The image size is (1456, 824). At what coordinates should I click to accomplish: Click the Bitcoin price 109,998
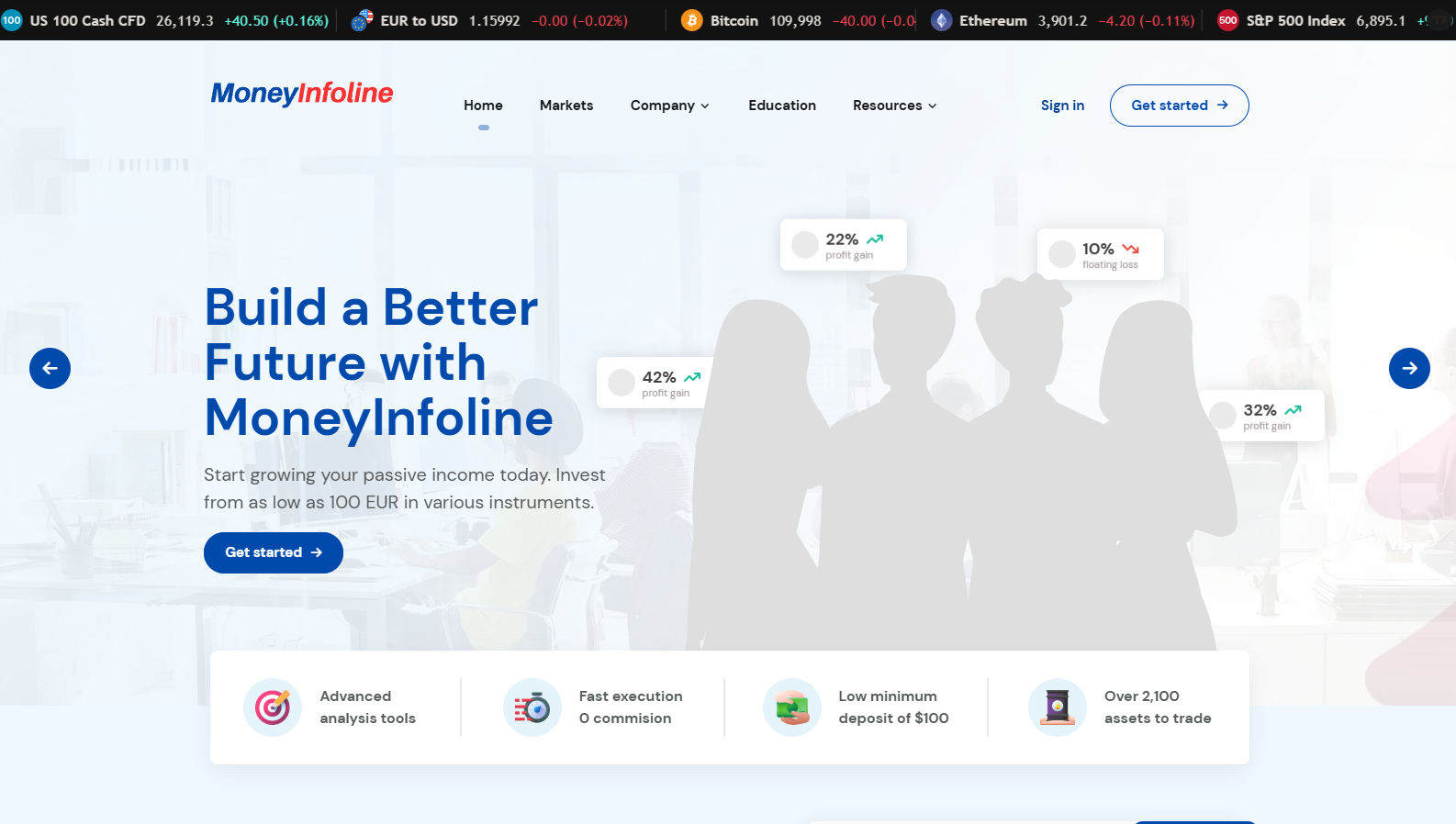[x=795, y=20]
